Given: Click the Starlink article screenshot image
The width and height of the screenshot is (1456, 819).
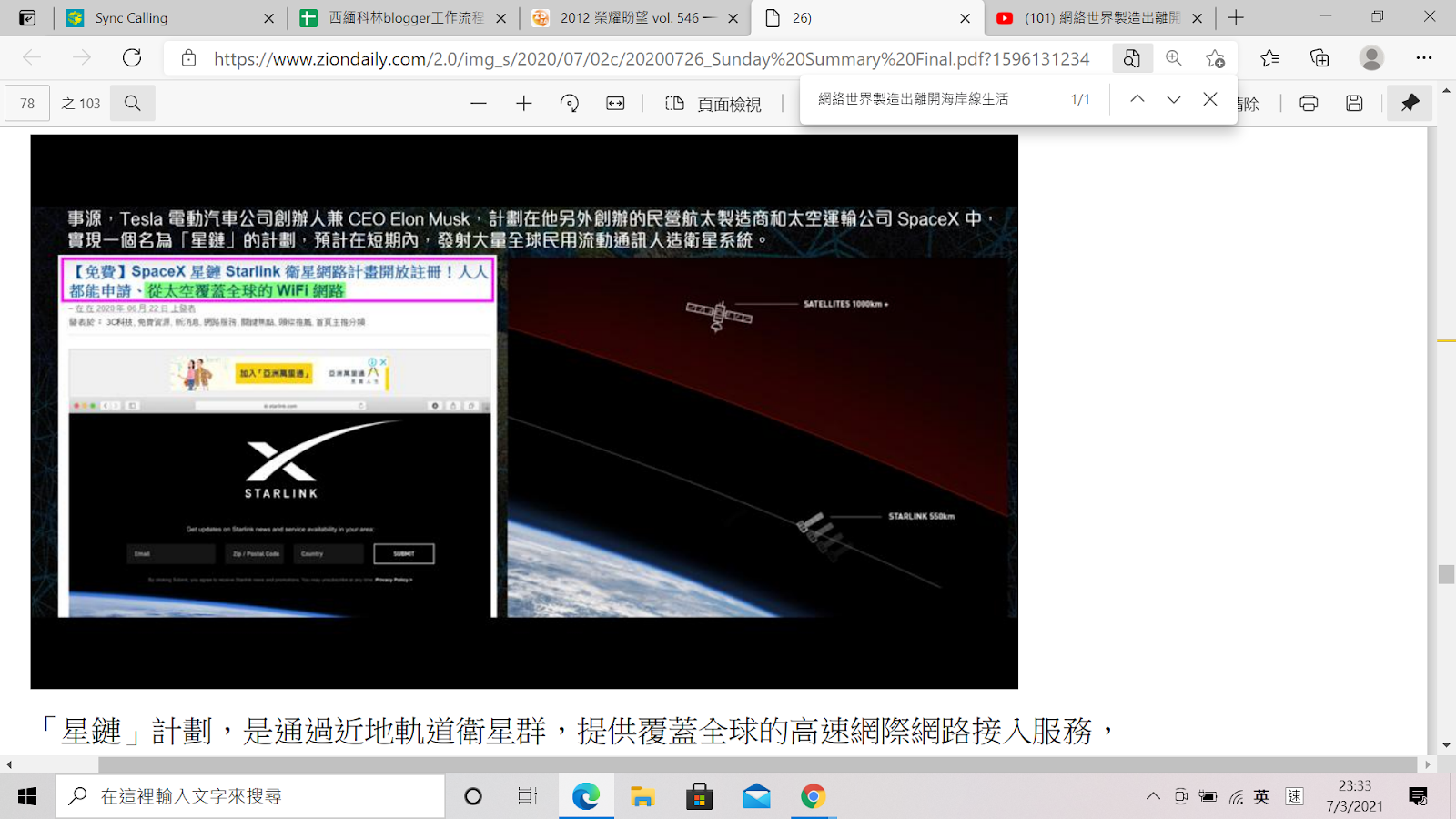Looking at the screenshot, I should 278,437.
